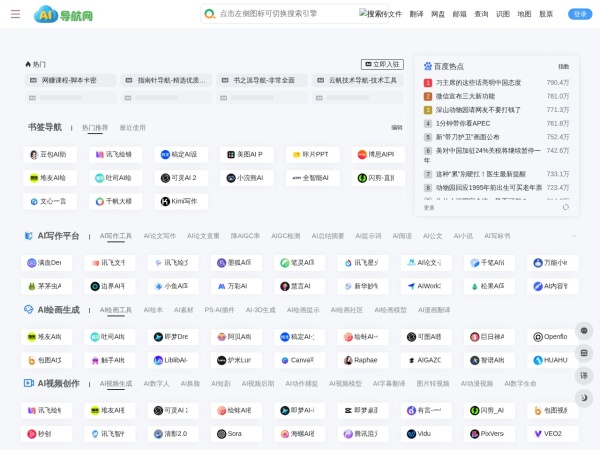Viewport: 600px width, 450px height.
Task: Select the 热门推荐 bookmark tab
Action: (x=95, y=127)
